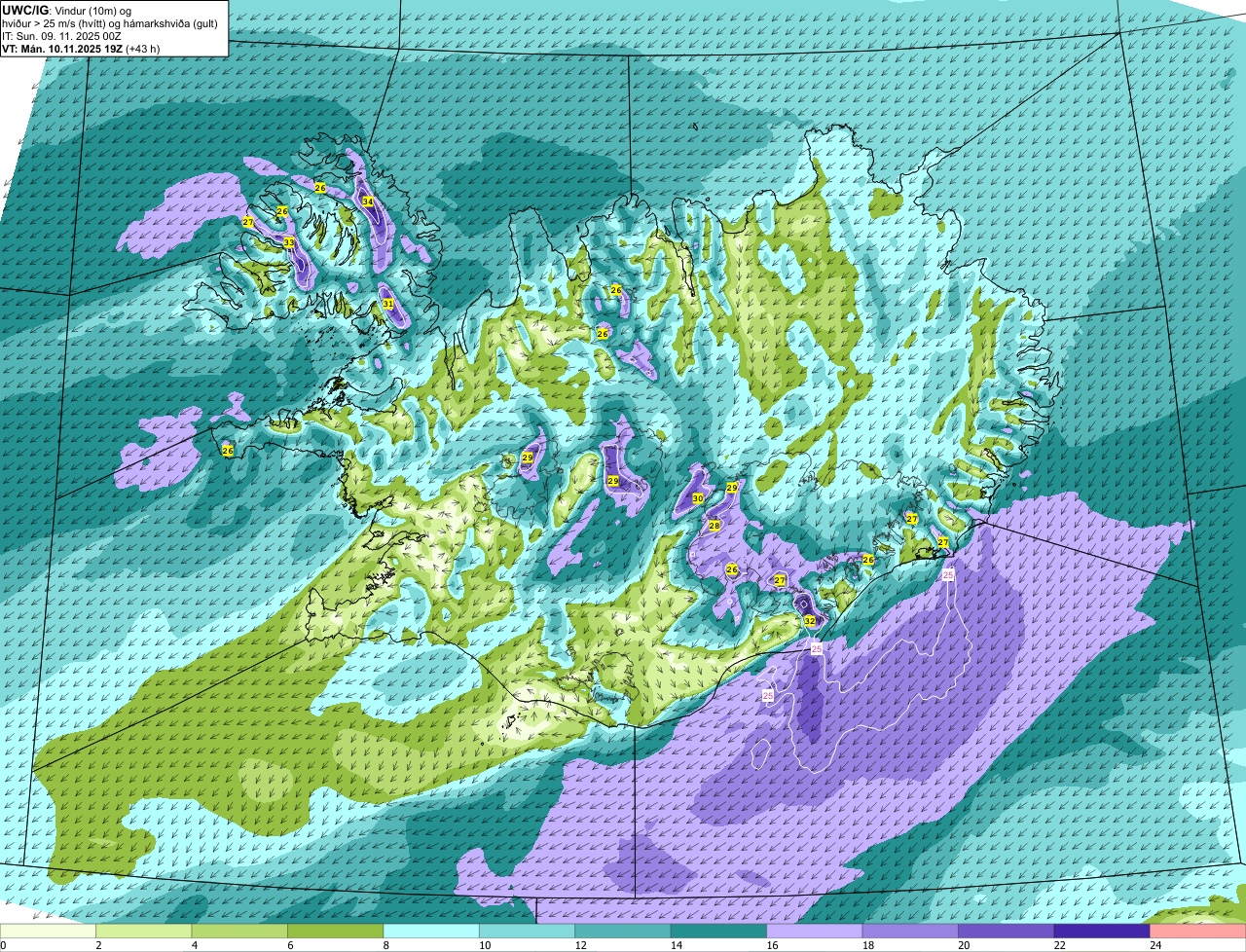Image resolution: width=1246 pixels, height=952 pixels.
Task: Select the 0–2 m/s pale swatch on scale
Action: (48, 931)
